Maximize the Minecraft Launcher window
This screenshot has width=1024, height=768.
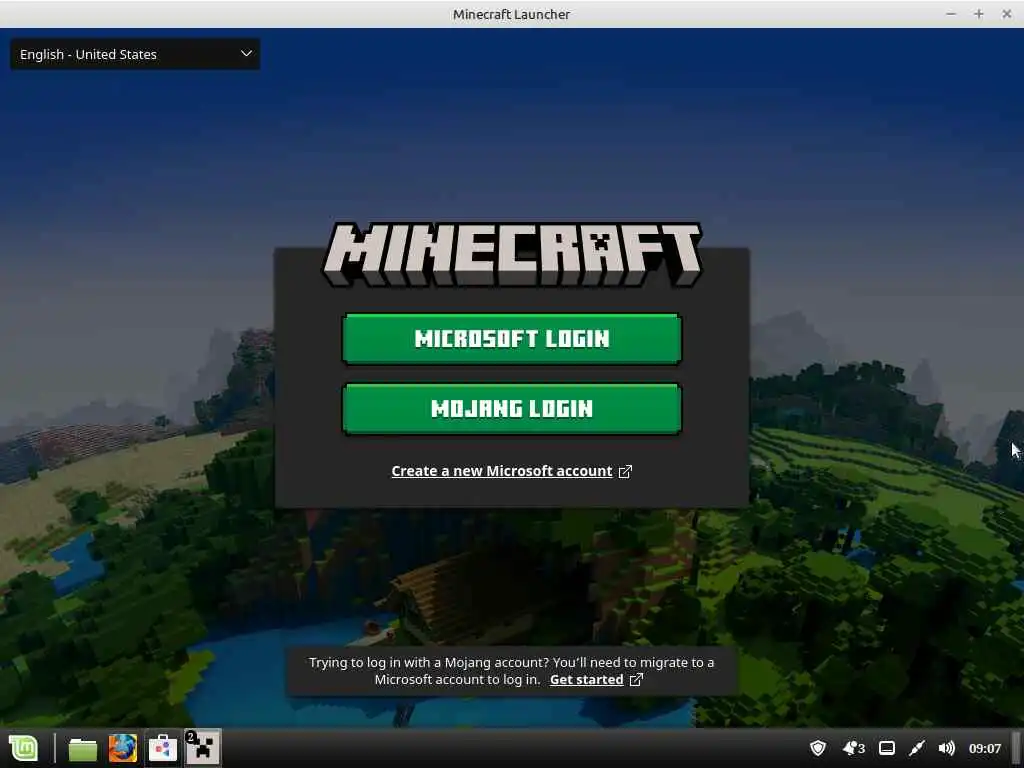[x=978, y=14]
